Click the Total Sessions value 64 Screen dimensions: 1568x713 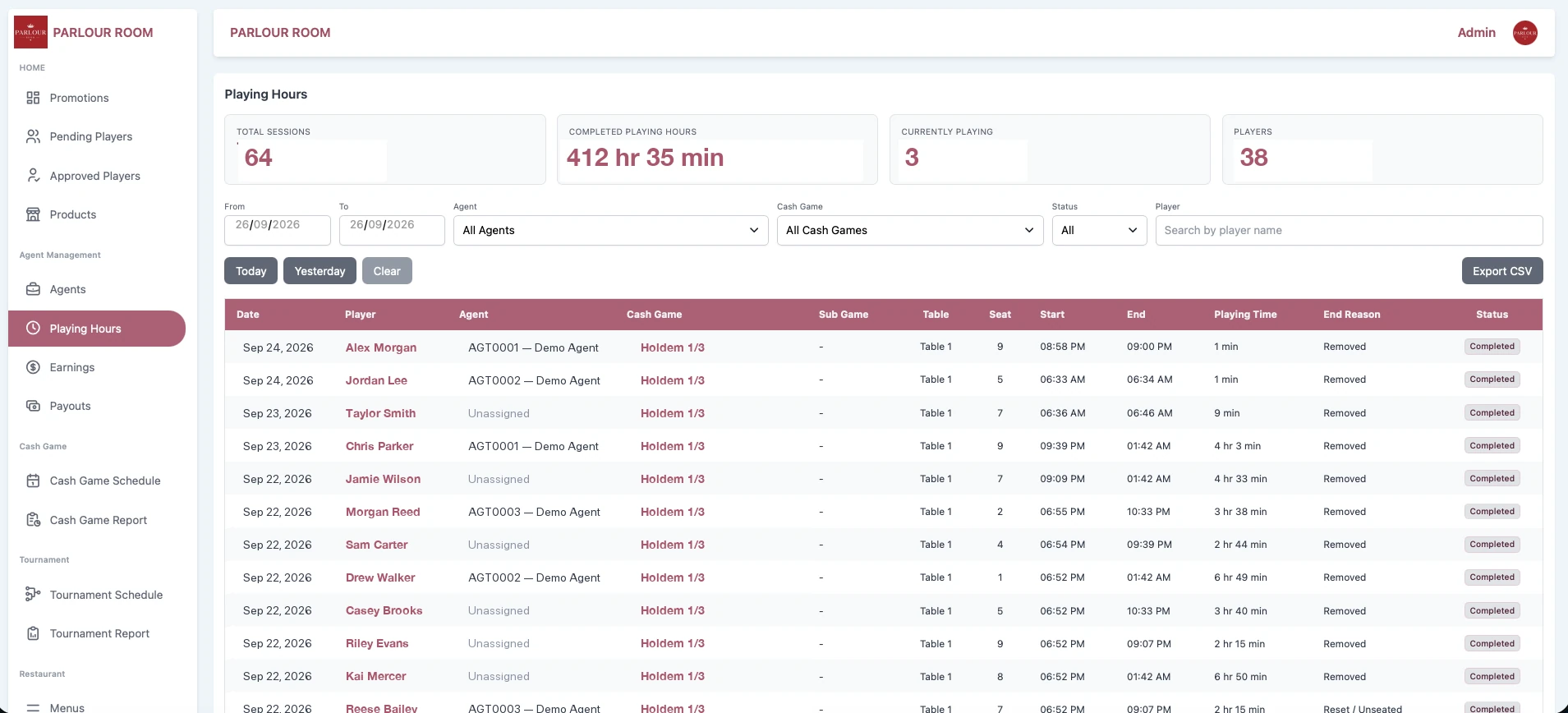coord(258,158)
